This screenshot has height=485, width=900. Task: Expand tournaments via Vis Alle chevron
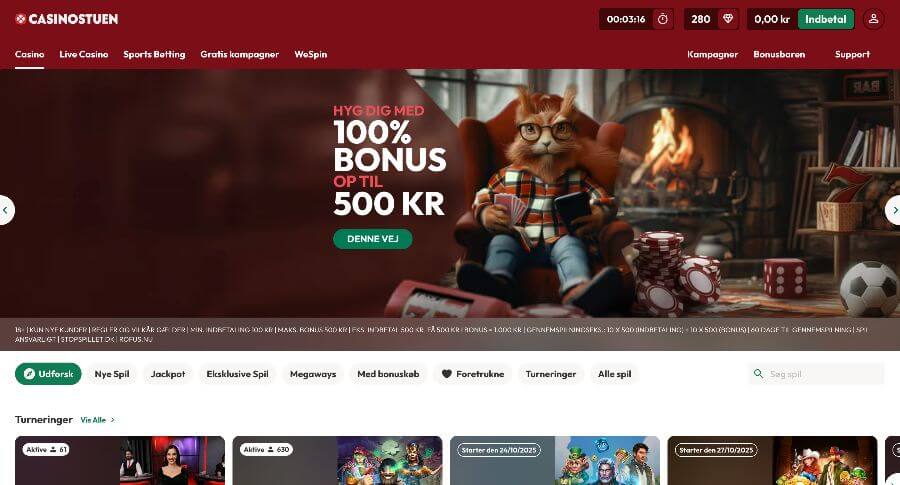(x=112, y=420)
